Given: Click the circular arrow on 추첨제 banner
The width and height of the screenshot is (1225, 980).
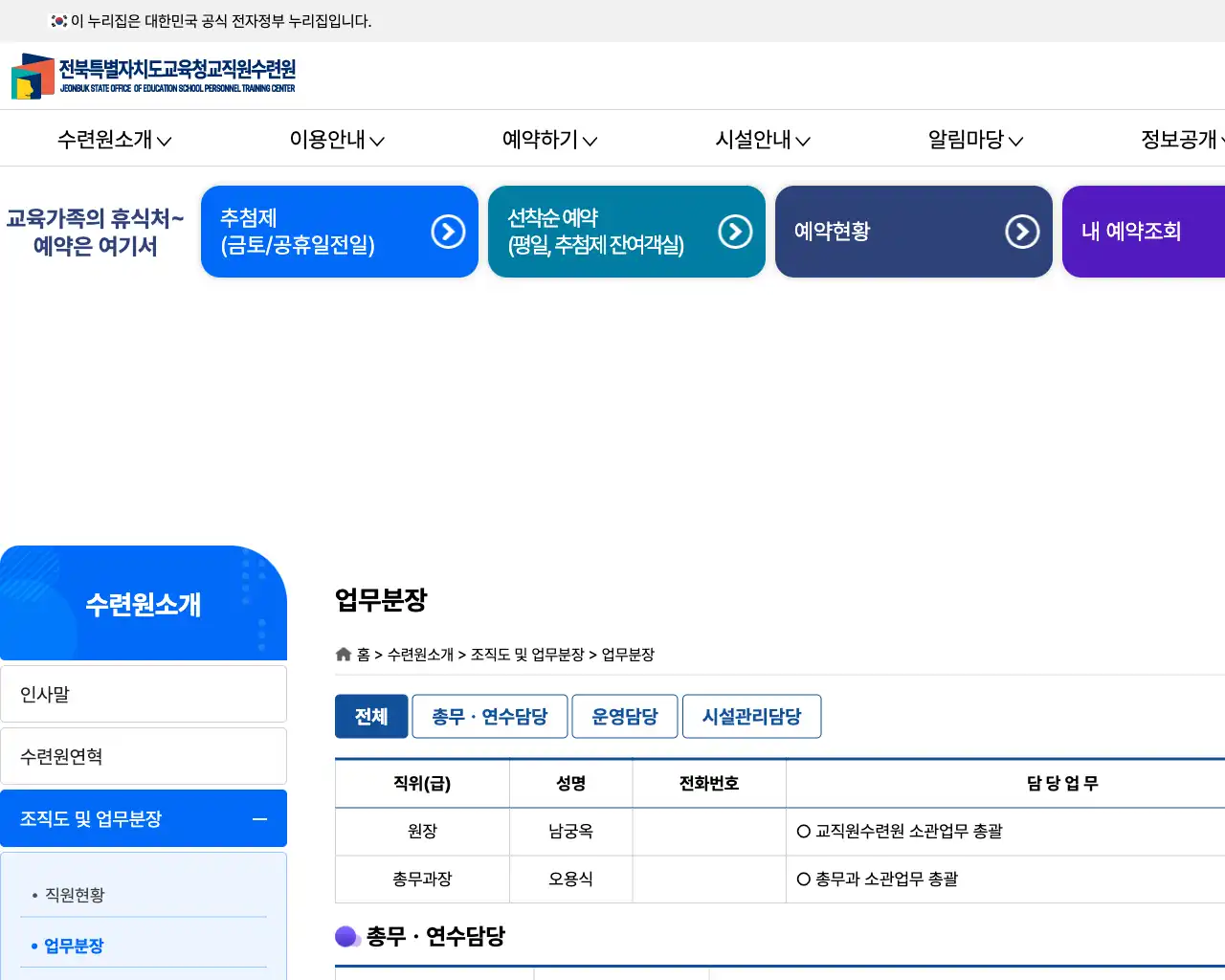Looking at the screenshot, I should coord(447,231).
